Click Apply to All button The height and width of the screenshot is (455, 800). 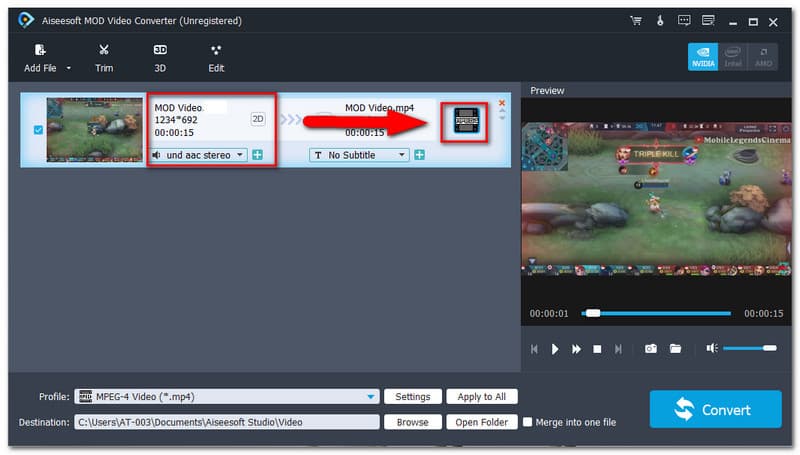pos(482,397)
